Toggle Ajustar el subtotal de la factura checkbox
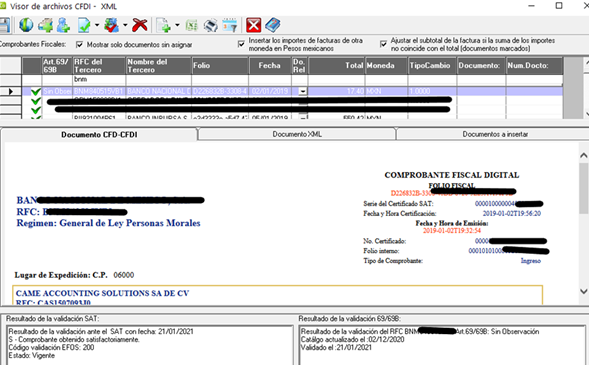The width and height of the screenshot is (589, 365). [383, 44]
